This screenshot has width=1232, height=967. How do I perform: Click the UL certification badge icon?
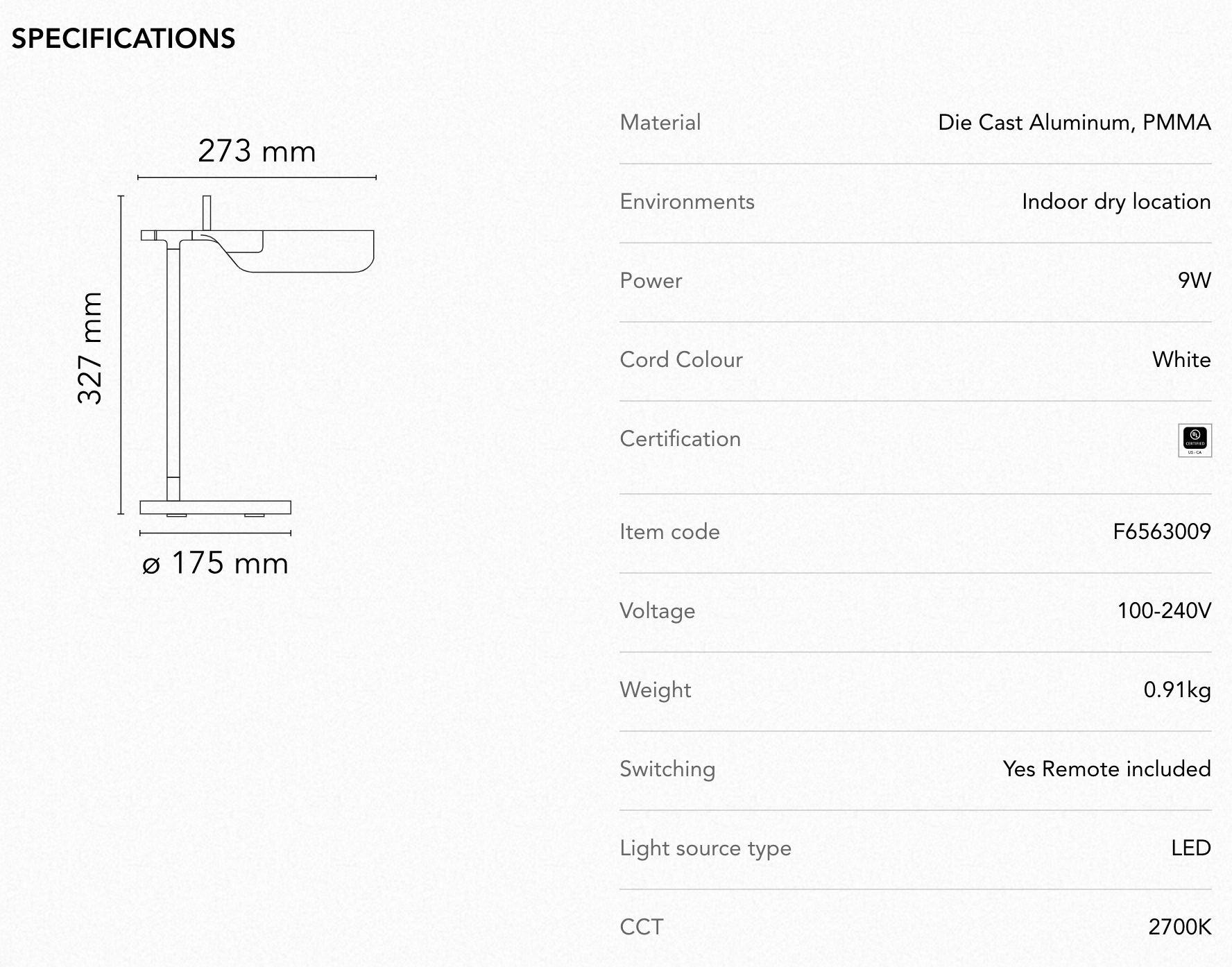tap(1195, 440)
